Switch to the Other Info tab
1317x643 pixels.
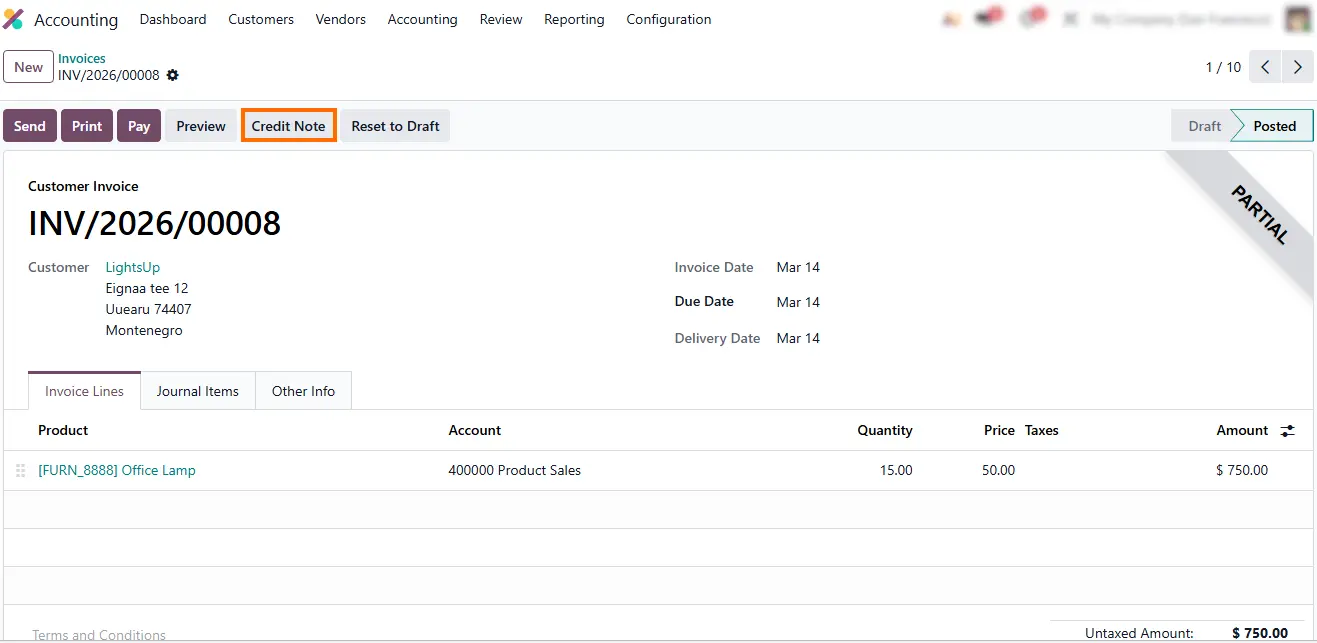click(x=303, y=391)
